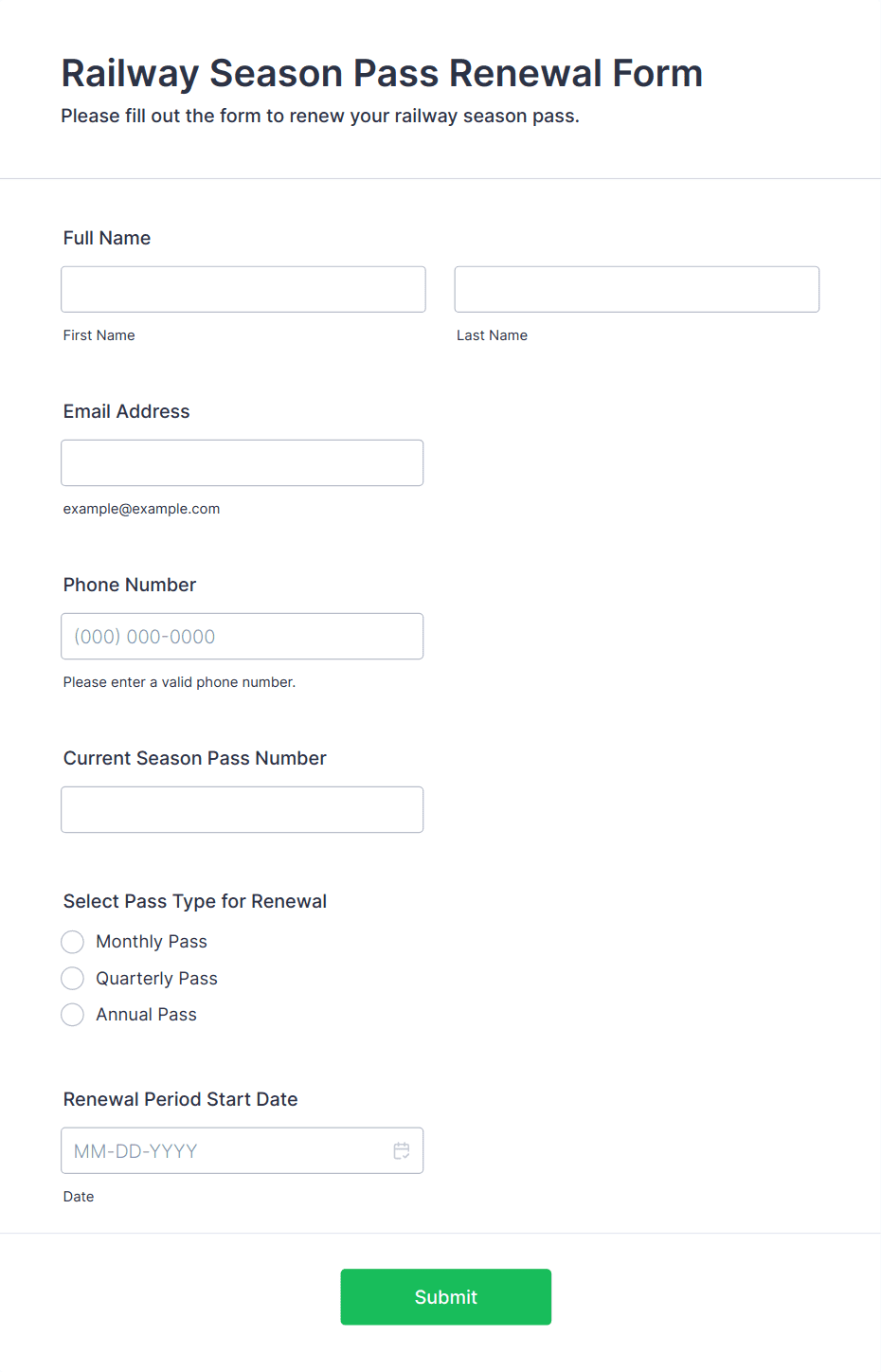Click the Email Address label
Image resolution: width=881 pixels, height=1372 pixels.
pyautogui.click(x=126, y=411)
